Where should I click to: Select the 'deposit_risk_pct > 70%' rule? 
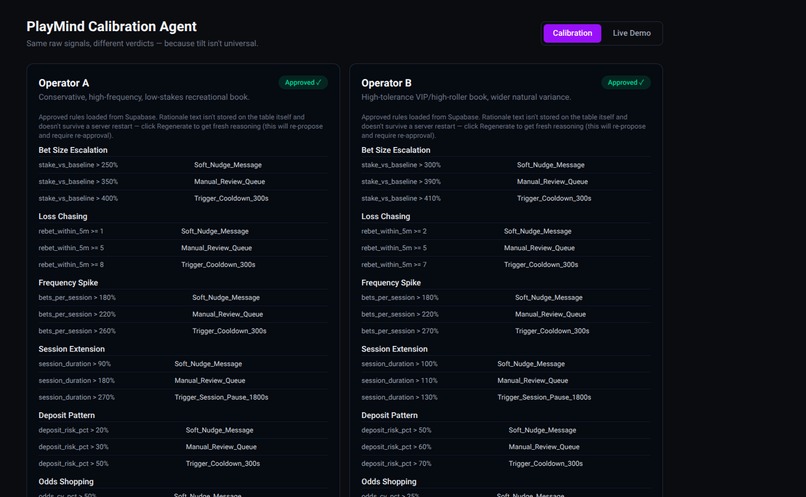click(396, 464)
